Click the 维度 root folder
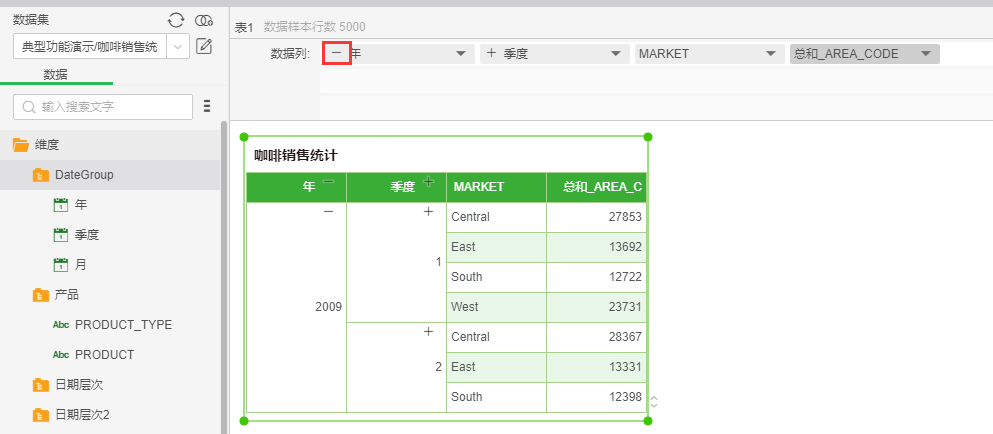The width and height of the screenshot is (993, 434). [x=47, y=145]
